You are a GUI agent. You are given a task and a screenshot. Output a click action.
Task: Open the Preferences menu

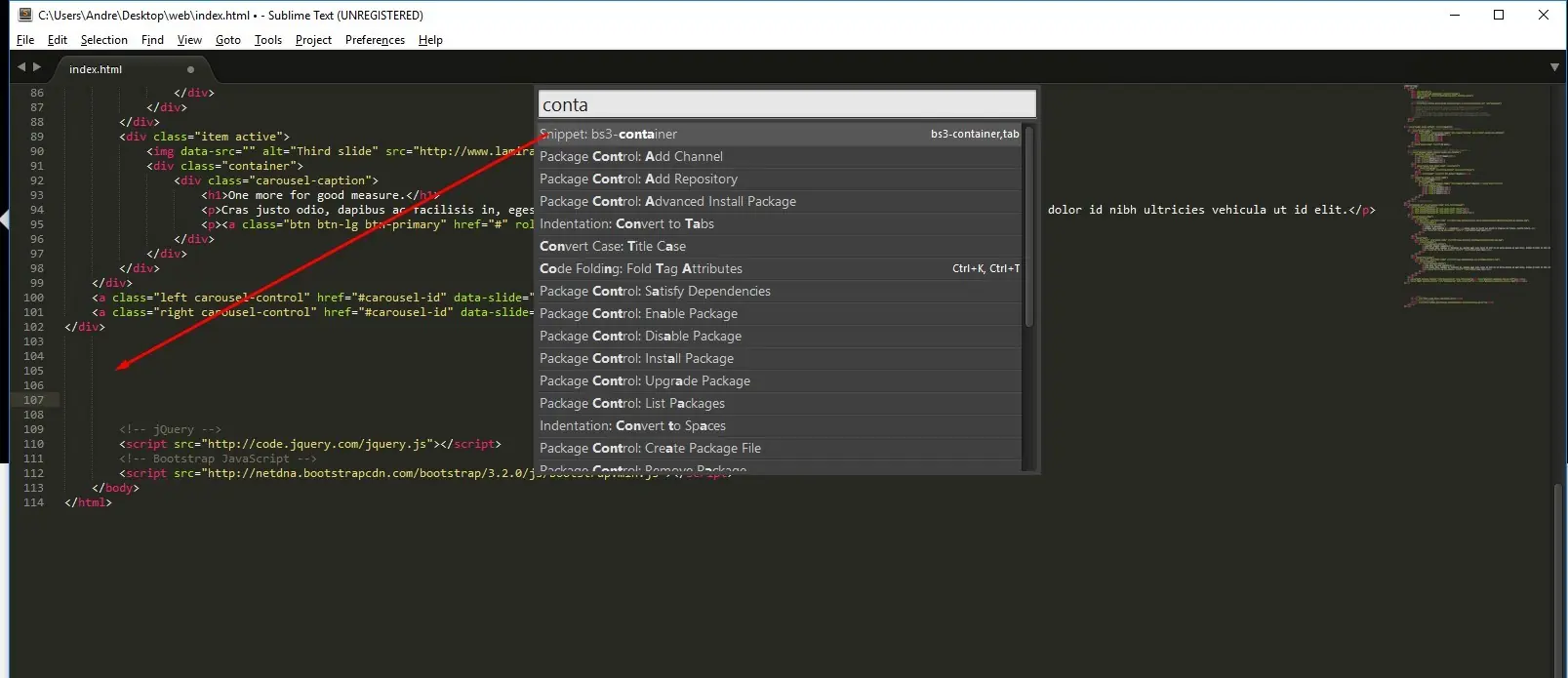tap(375, 40)
